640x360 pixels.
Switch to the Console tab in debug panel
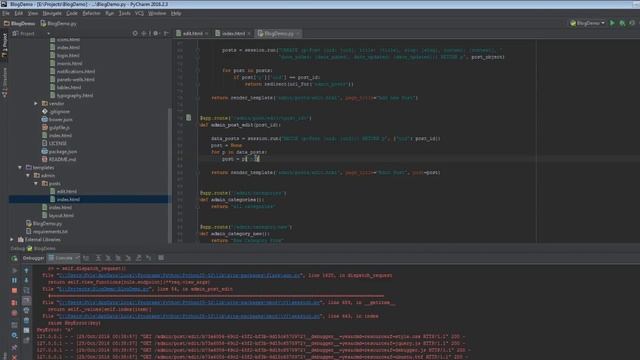[x=63, y=258]
